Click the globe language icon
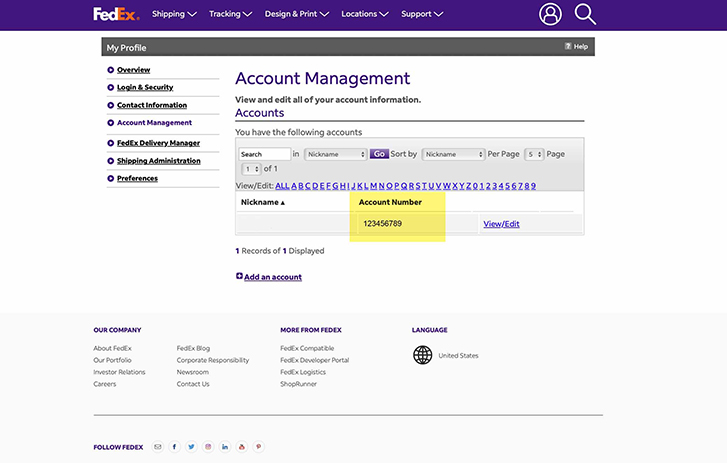 [x=422, y=355]
